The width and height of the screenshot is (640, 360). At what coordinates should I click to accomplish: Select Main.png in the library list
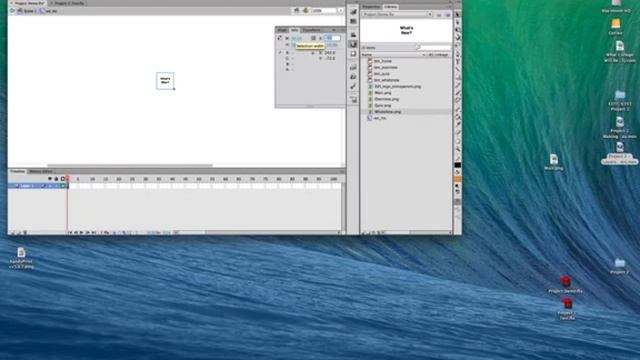coord(382,93)
